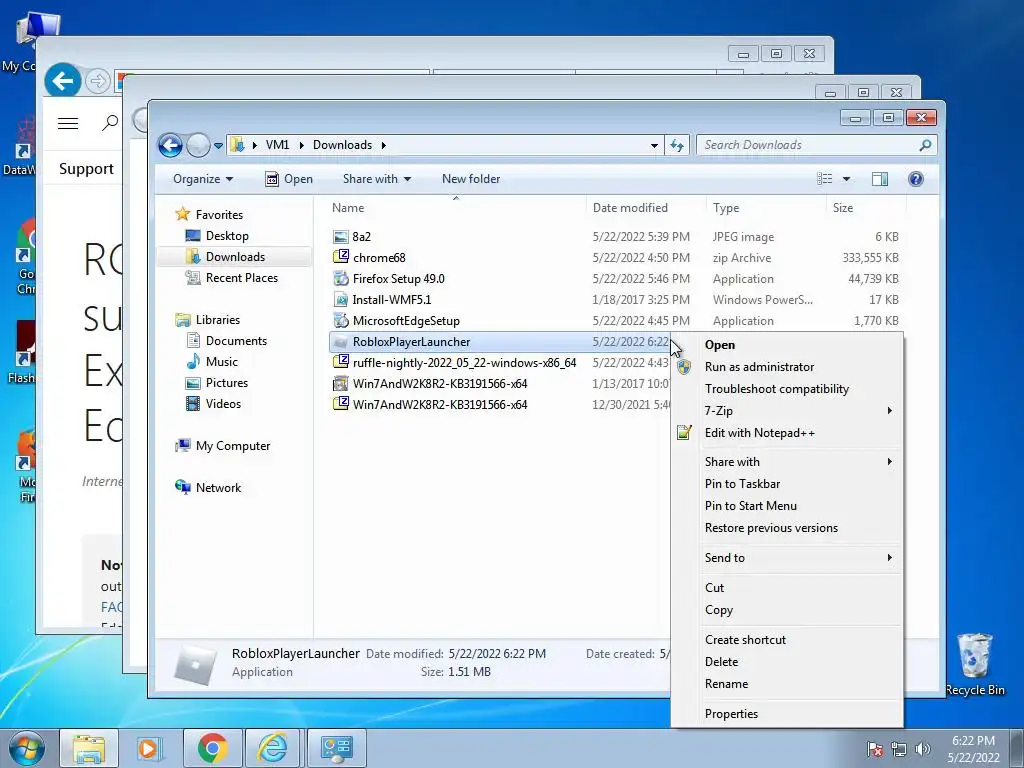Screen dimensions: 1024x768
Task: Click the volume speaker tray icon
Action: point(923,749)
